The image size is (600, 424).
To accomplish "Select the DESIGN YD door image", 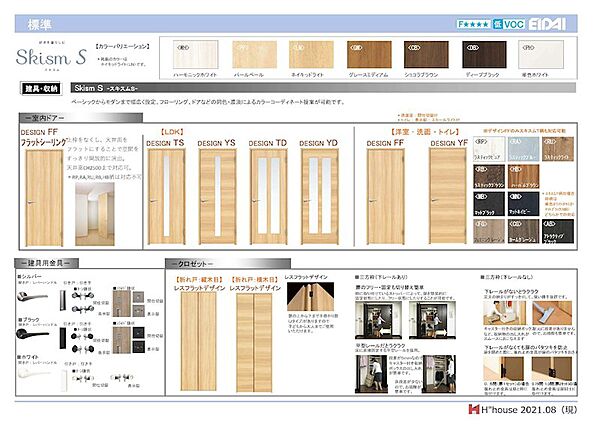I will coord(320,196).
